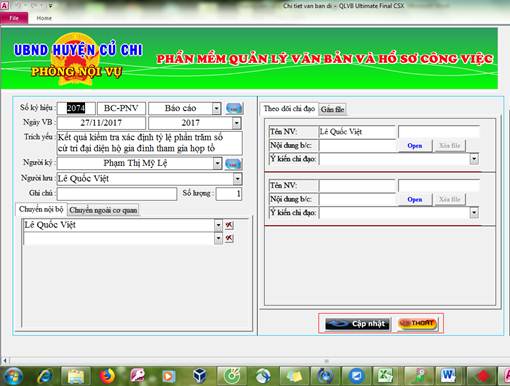510x386 pixels.
Task: Open the year 2017 dropdown
Action: coord(236,123)
